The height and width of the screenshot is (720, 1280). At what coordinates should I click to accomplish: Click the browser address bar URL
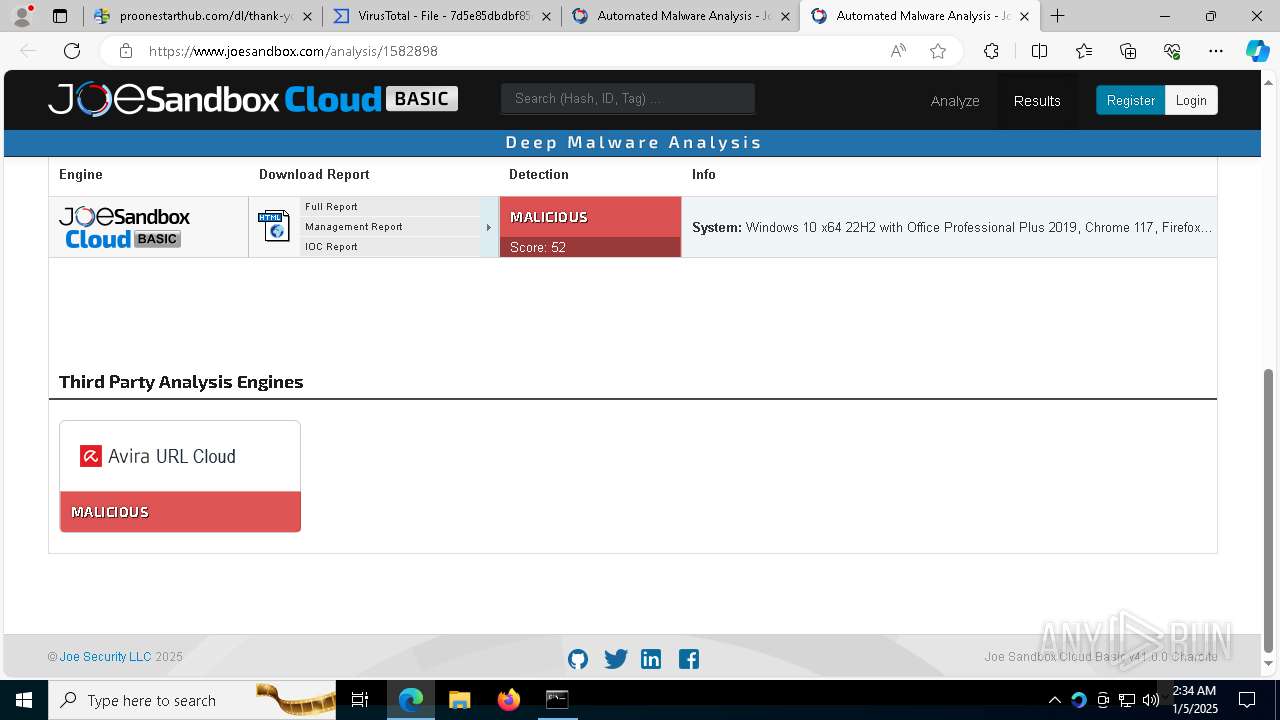click(293, 51)
